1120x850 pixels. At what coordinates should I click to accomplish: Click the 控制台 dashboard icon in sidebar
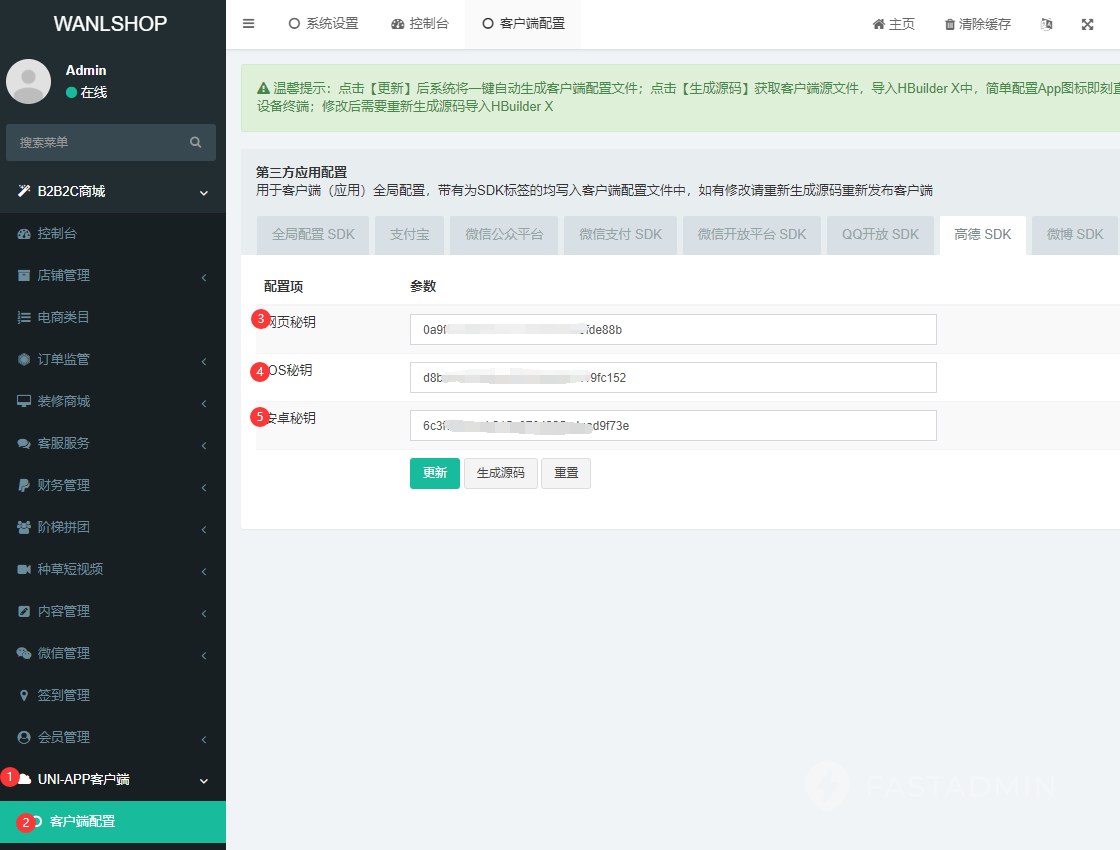point(24,234)
